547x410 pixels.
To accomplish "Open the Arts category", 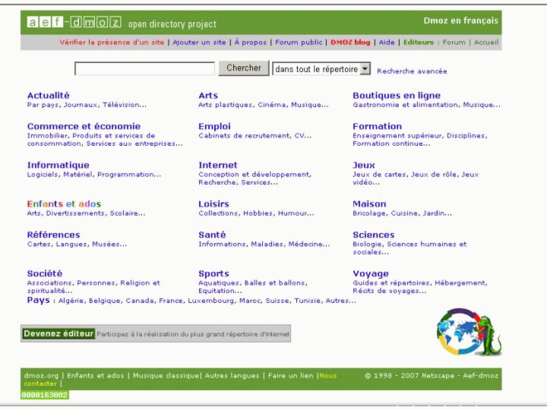I will tap(208, 95).
